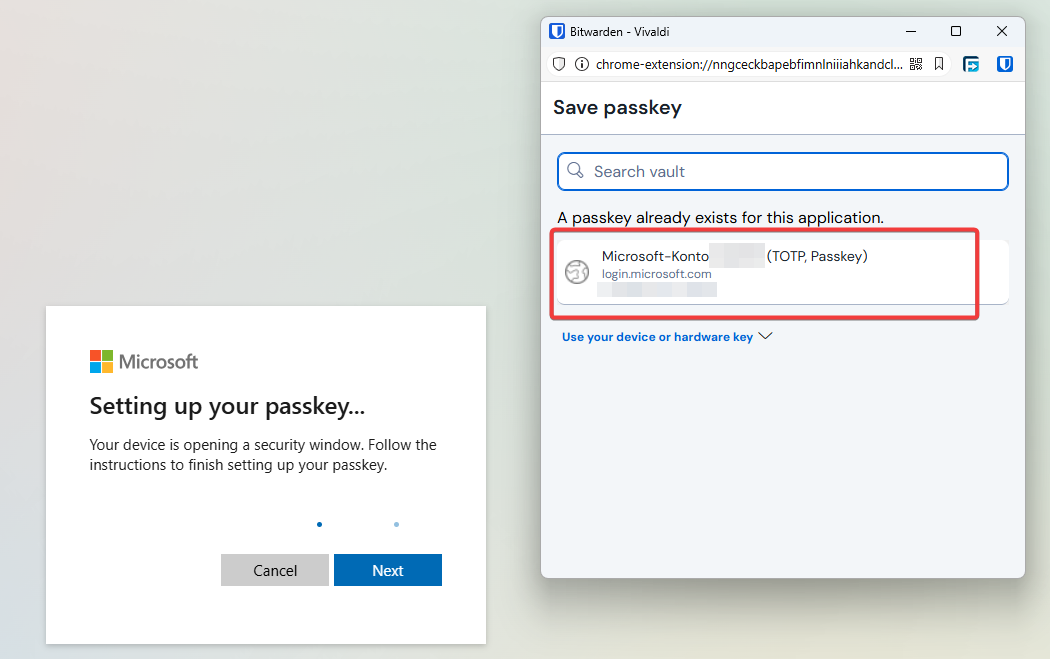Image resolution: width=1050 pixels, height=659 pixels.
Task: Open the Bitwarden extension toolbar icon
Action: [1004, 64]
